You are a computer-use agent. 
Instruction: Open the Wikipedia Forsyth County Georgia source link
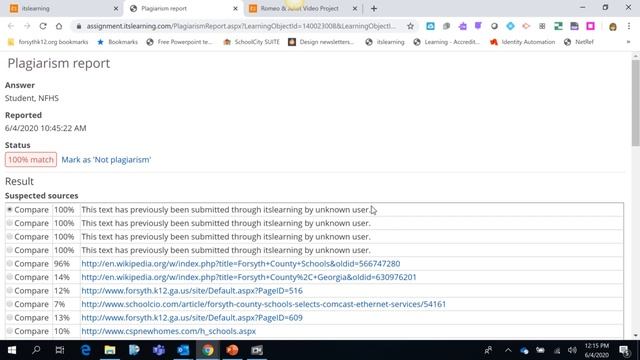[x=249, y=277]
